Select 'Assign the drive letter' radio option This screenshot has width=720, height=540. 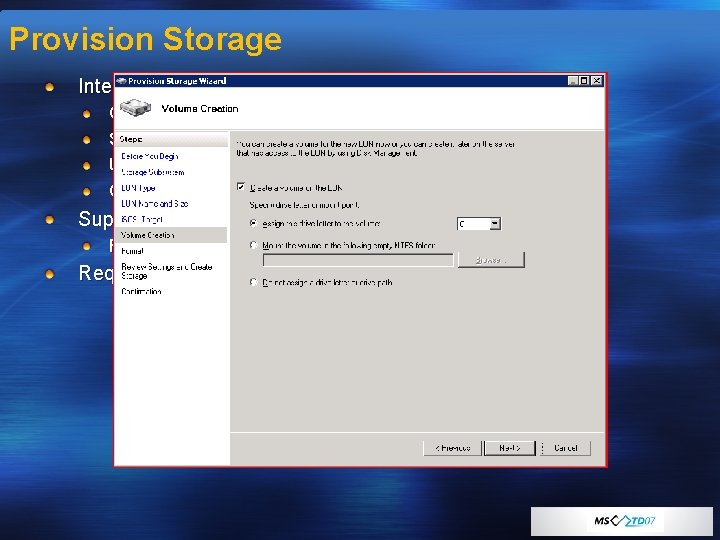[x=253, y=223]
